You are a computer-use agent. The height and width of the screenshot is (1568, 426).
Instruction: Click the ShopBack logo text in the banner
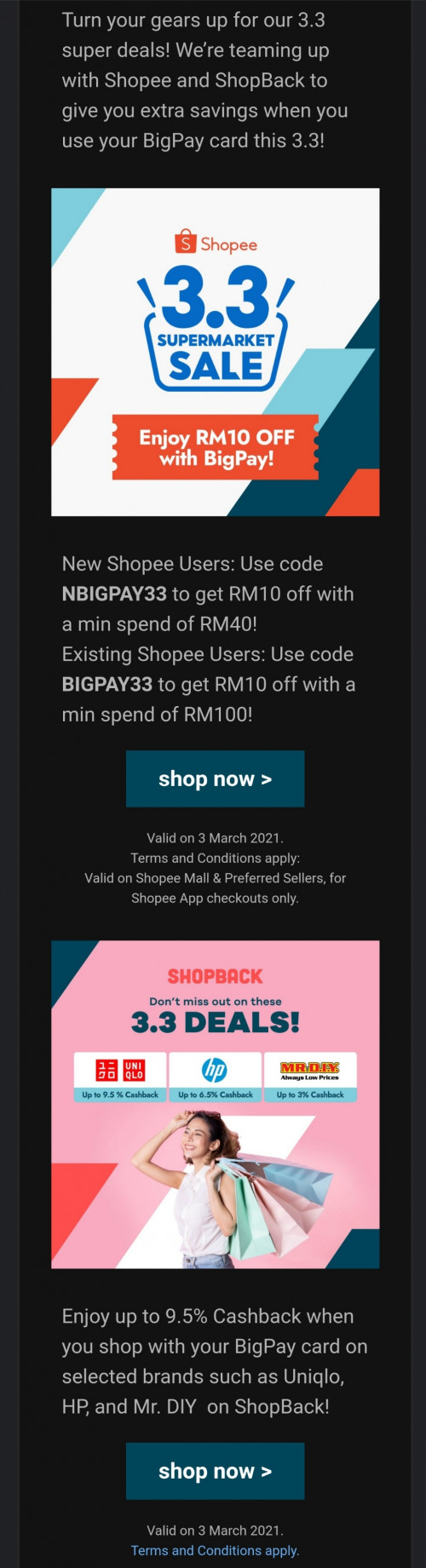(215, 976)
